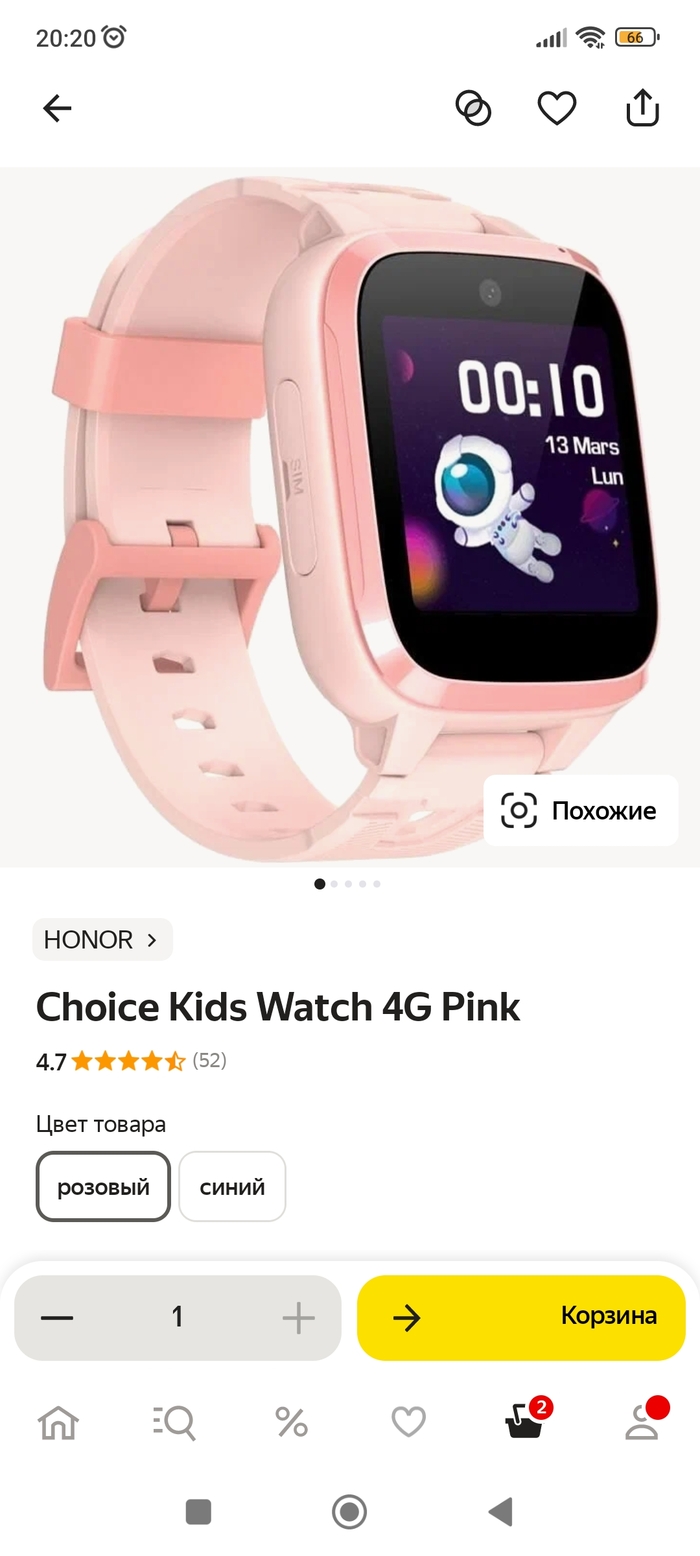Decrease quantity with the minus button

click(57, 1318)
